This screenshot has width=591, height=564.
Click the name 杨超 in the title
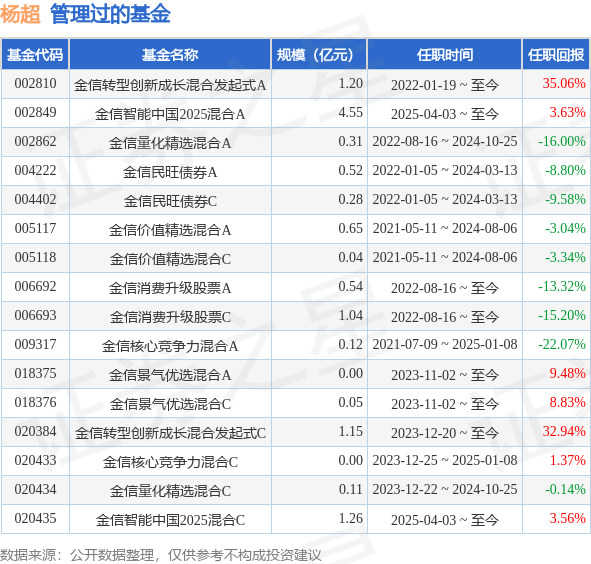[20, 14]
